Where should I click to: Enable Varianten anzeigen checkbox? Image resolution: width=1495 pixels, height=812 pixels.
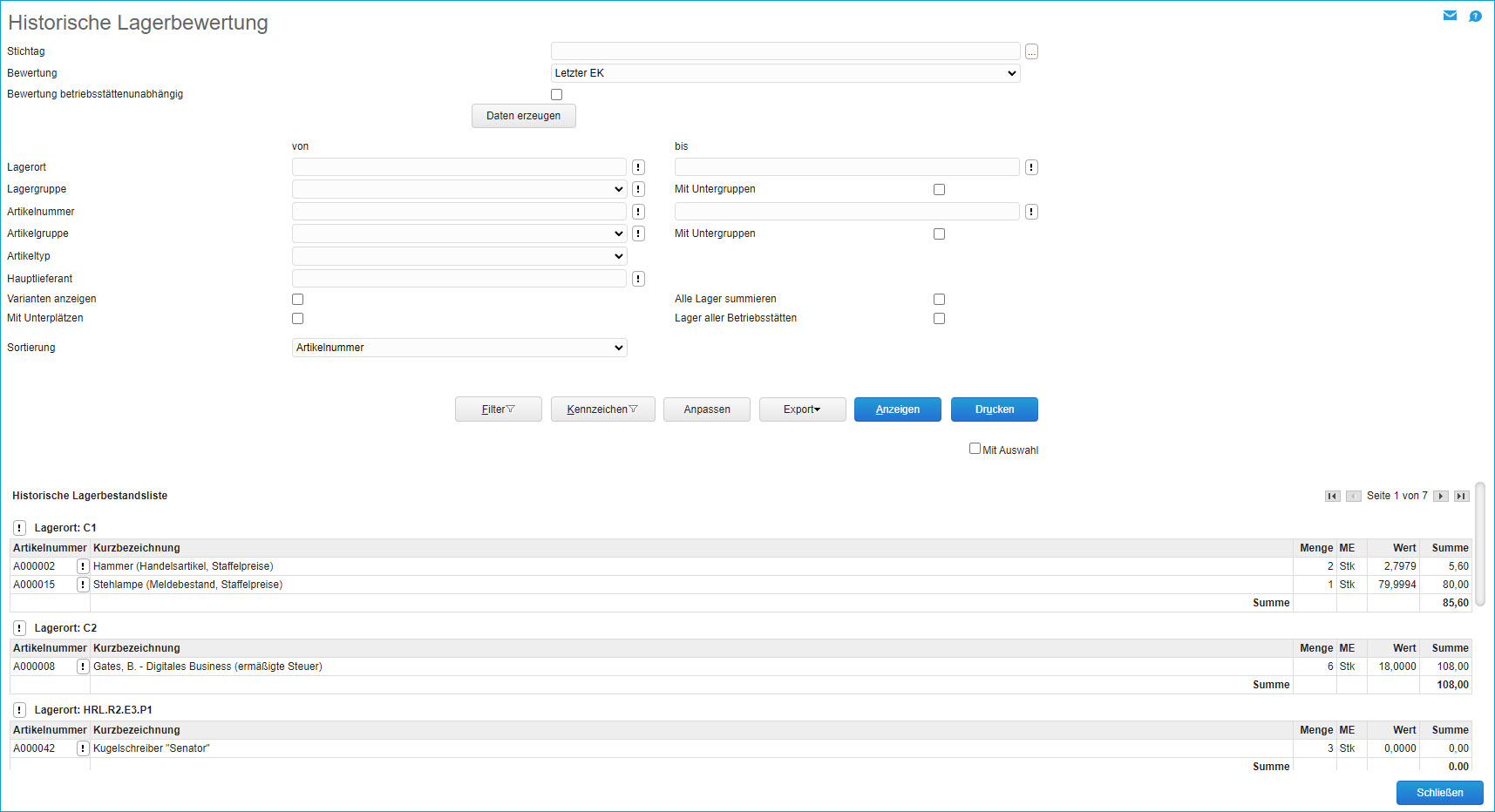click(297, 299)
